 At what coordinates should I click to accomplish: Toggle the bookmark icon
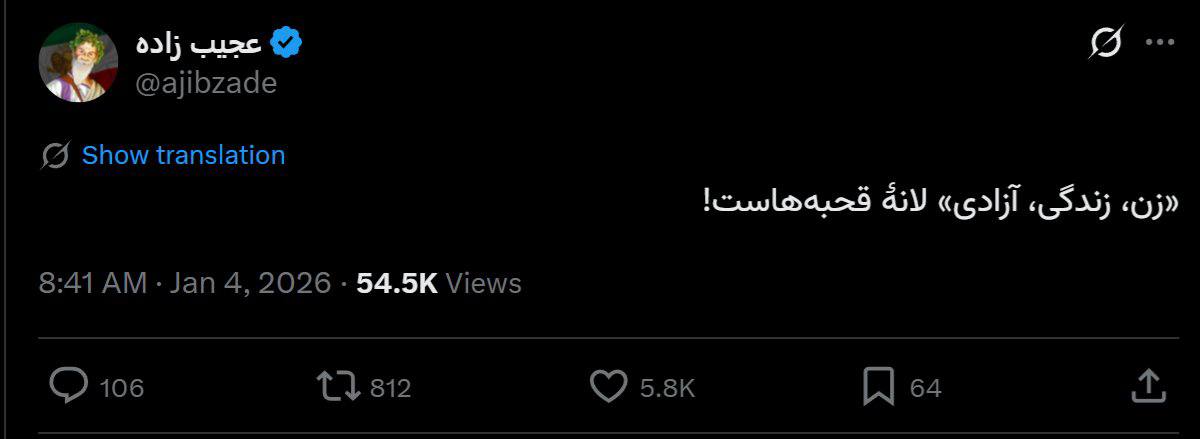[878, 386]
